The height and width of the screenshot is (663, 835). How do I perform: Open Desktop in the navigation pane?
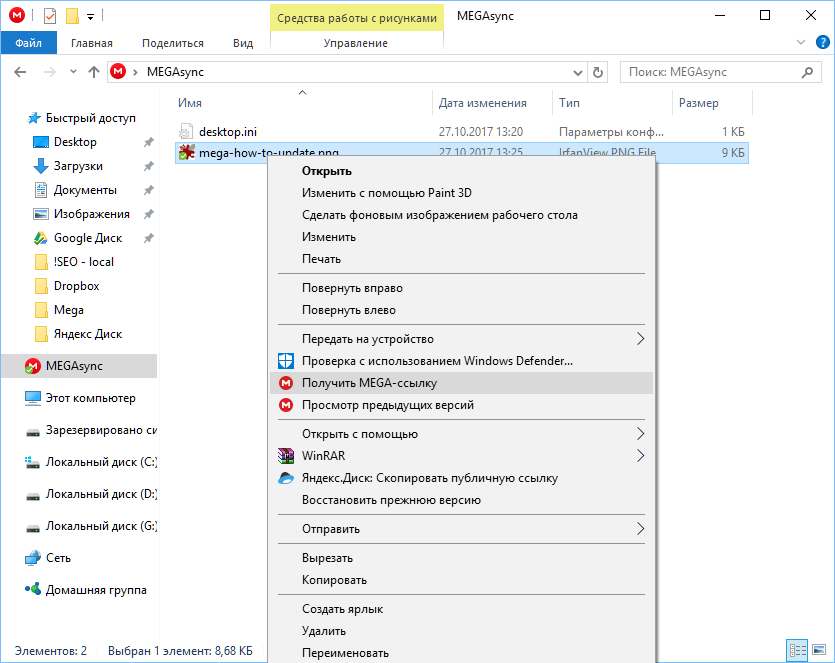pyautogui.click(x=75, y=142)
